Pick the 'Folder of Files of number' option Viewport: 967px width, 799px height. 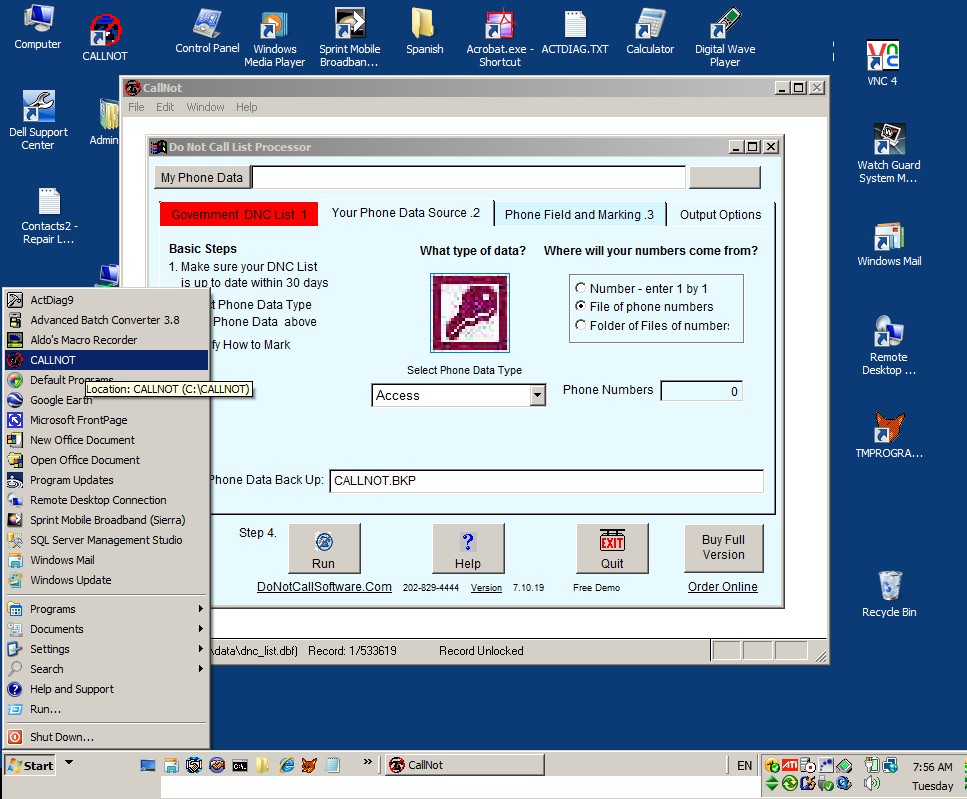580,325
